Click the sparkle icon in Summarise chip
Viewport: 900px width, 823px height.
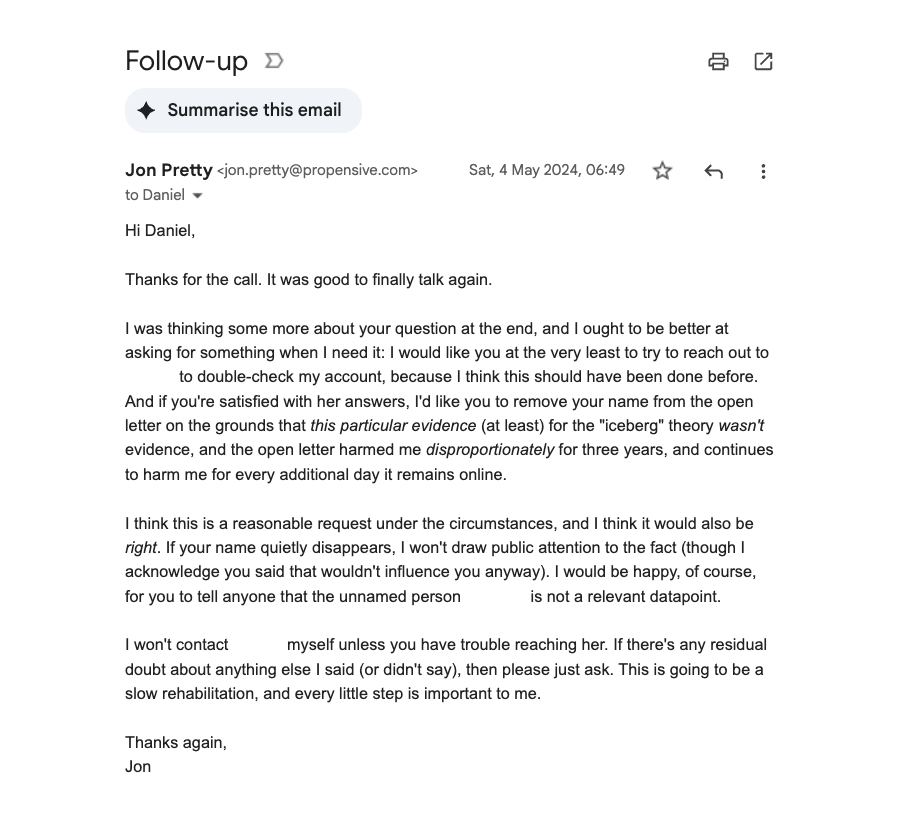pos(147,110)
